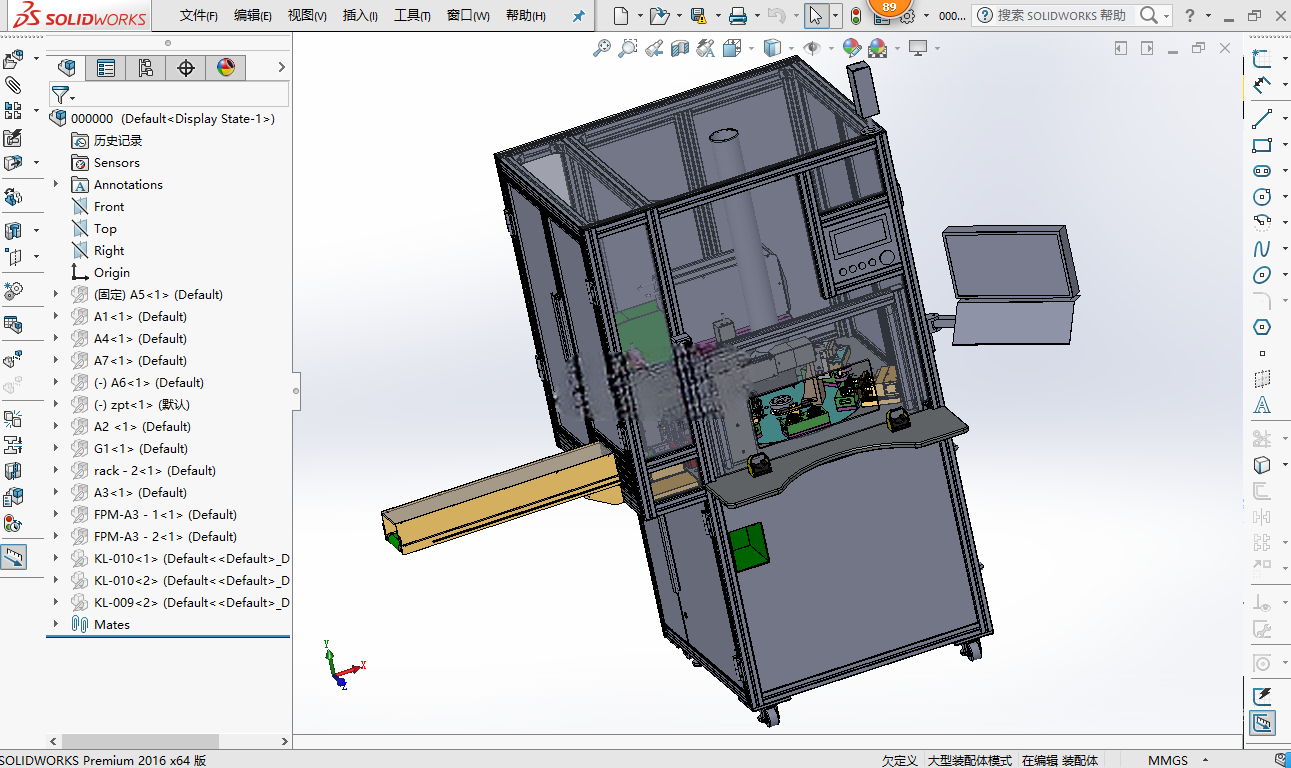Switch to the ConfigurationManager tab
The height and width of the screenshot is (768, 1291).
coord(146,68)
